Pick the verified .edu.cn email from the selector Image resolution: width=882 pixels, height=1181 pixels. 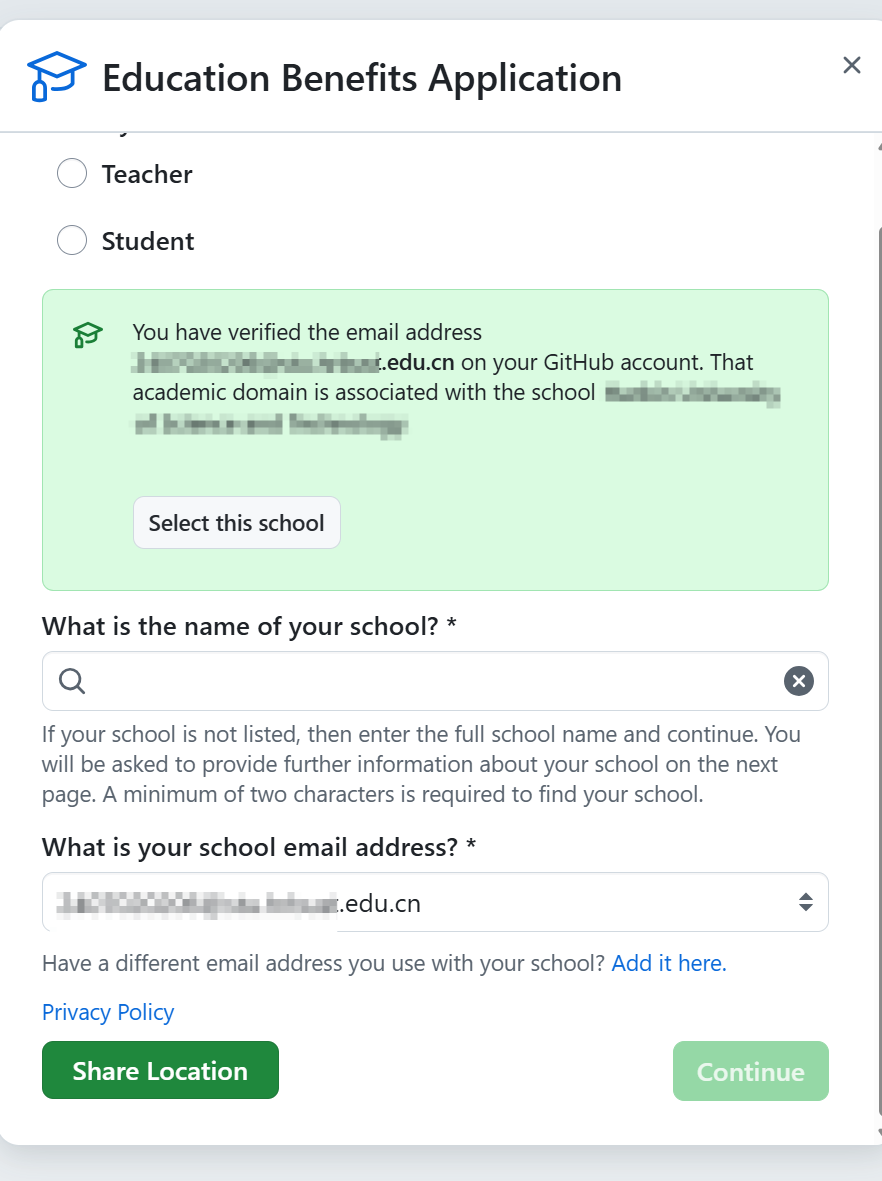click(x=435, y=901)
